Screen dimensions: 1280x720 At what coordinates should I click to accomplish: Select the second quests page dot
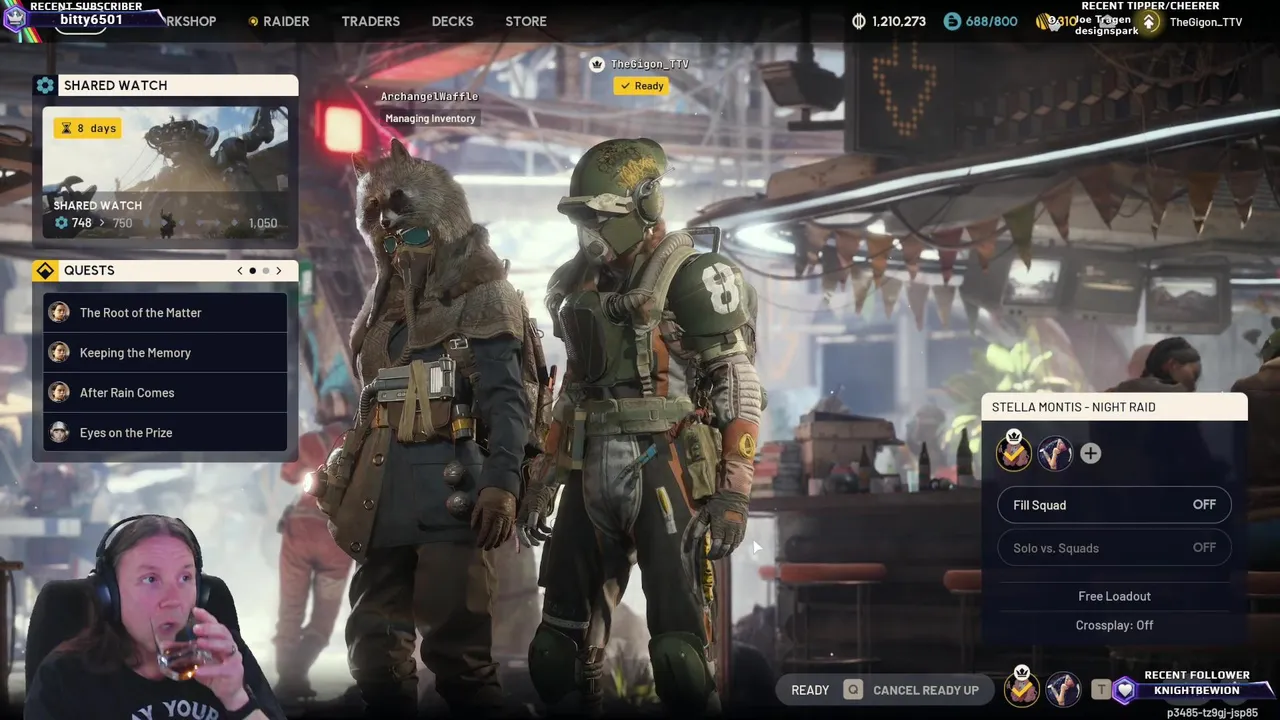coord(265,270)
